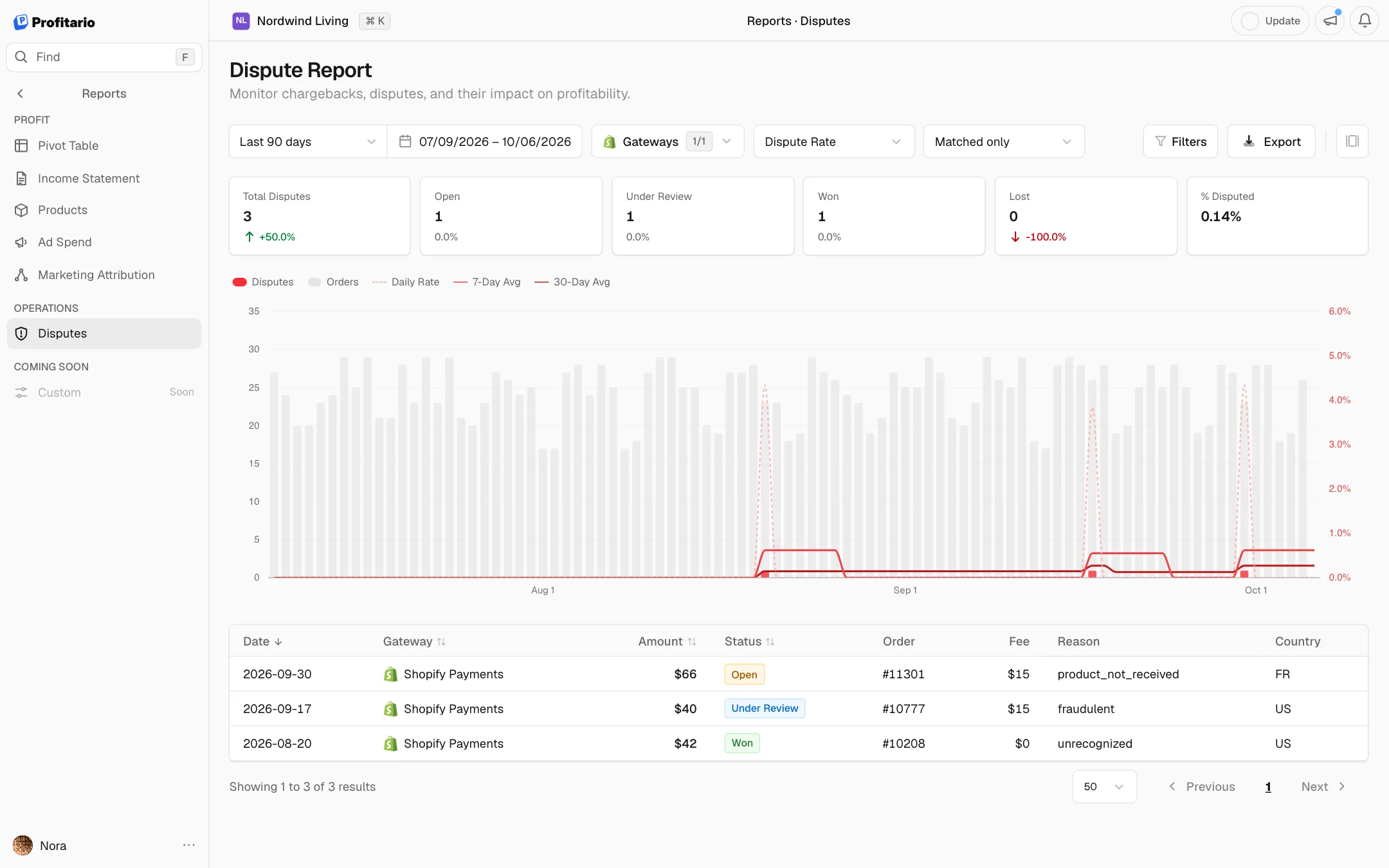The height and width of the screenshot is (868, 1389).
Task: Open notifications bell icon
Action: coord(1365,21)
